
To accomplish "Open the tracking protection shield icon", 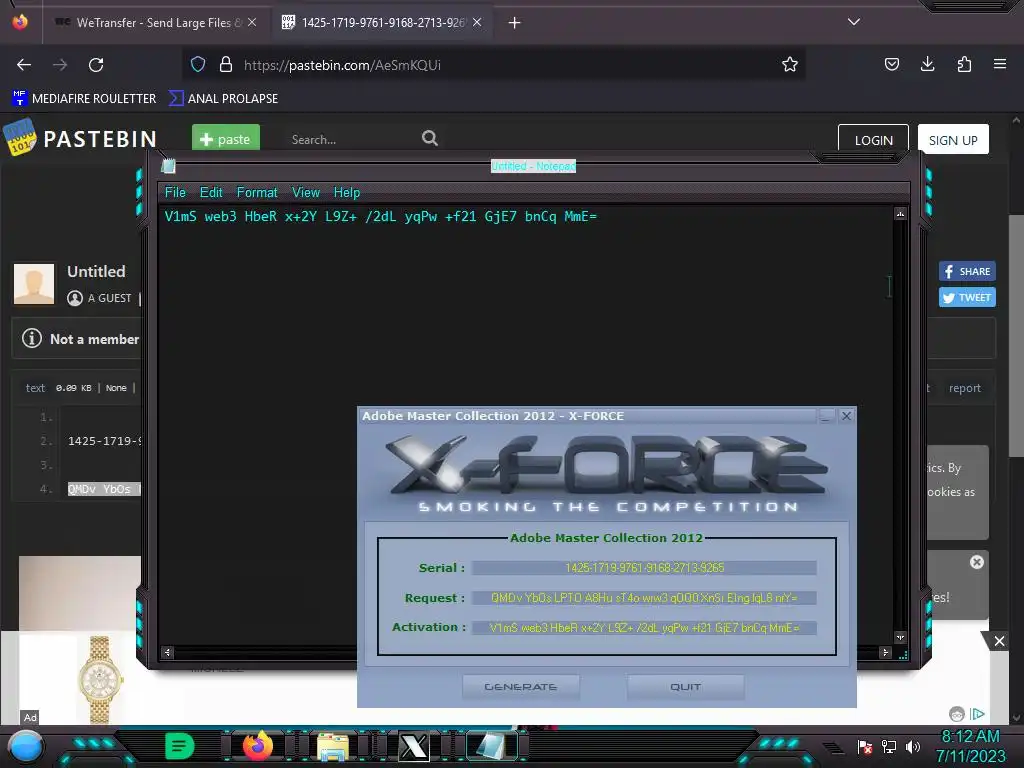I will (x=198, y=64).
